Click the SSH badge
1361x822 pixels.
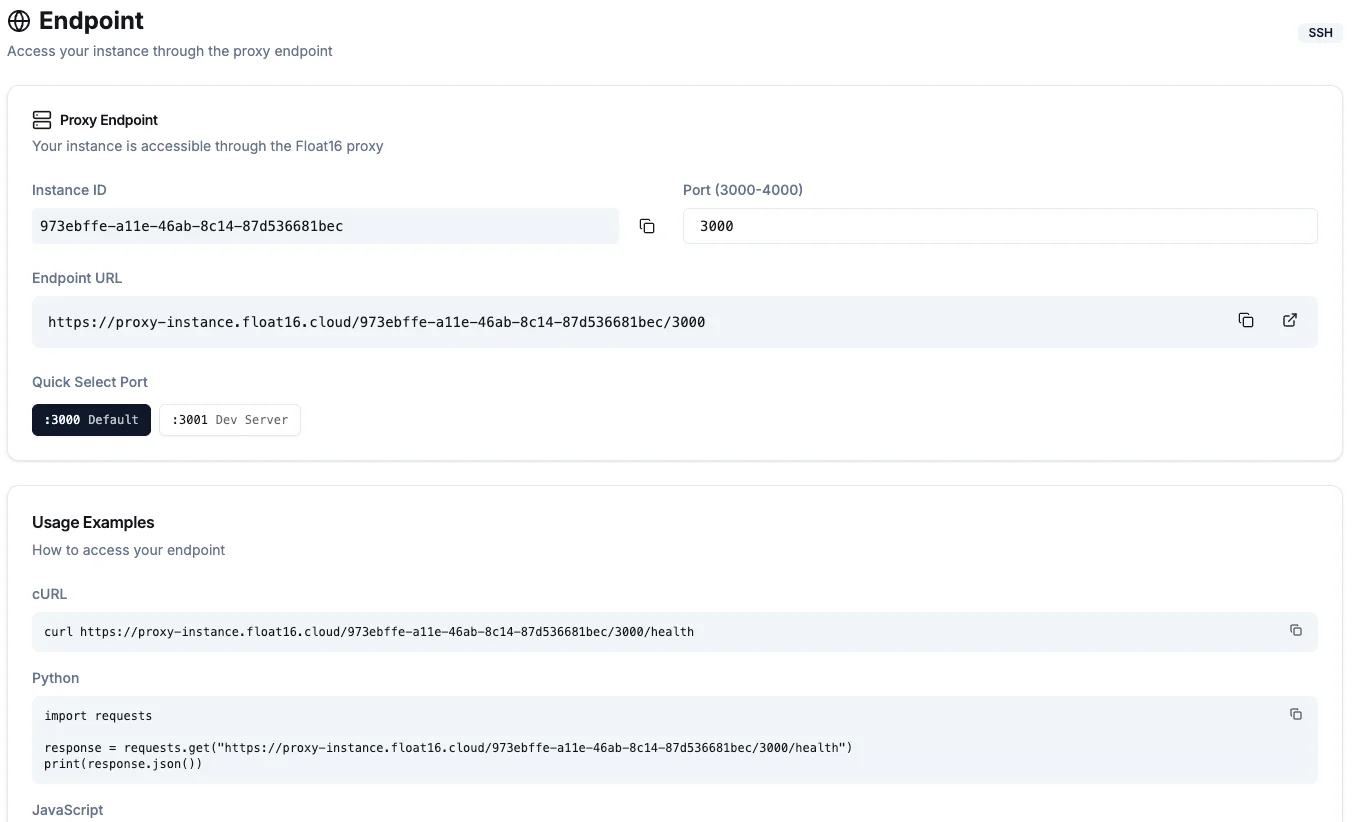click(x=1320, y=33)
